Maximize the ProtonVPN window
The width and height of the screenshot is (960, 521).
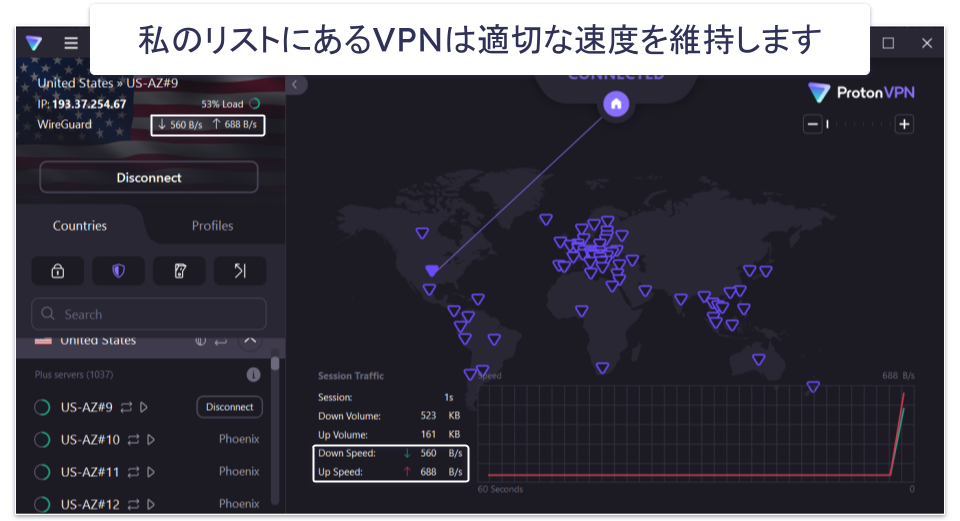click(x=888, y=43)
